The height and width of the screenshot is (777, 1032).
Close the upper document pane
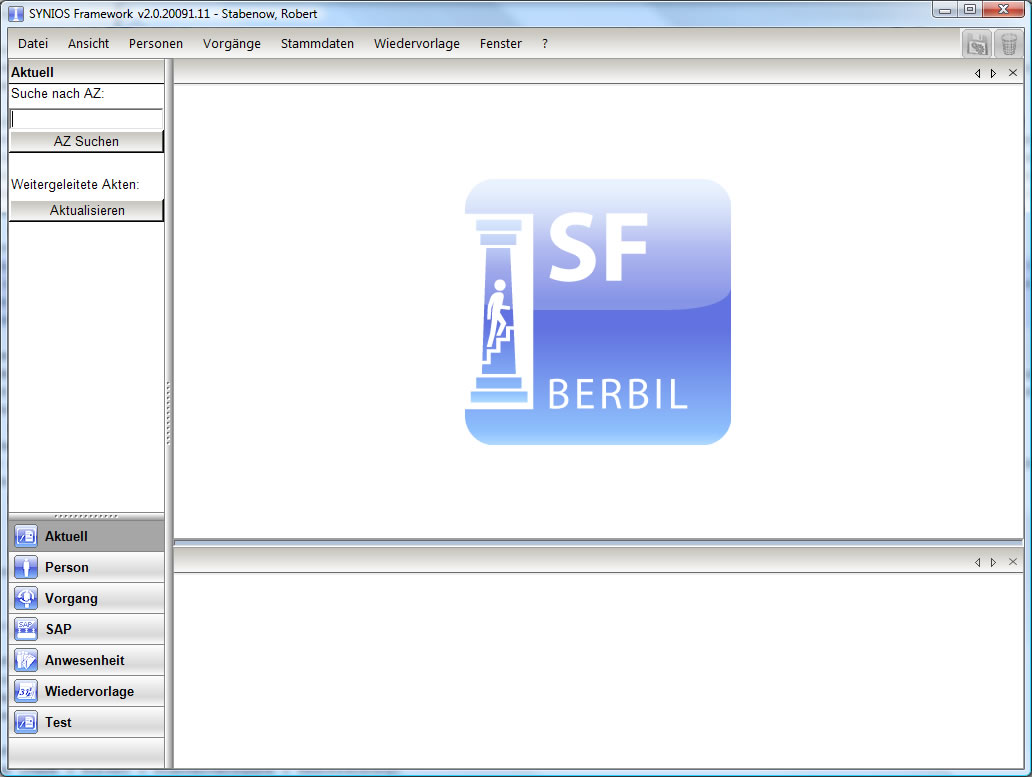(x=1013, y=73)
